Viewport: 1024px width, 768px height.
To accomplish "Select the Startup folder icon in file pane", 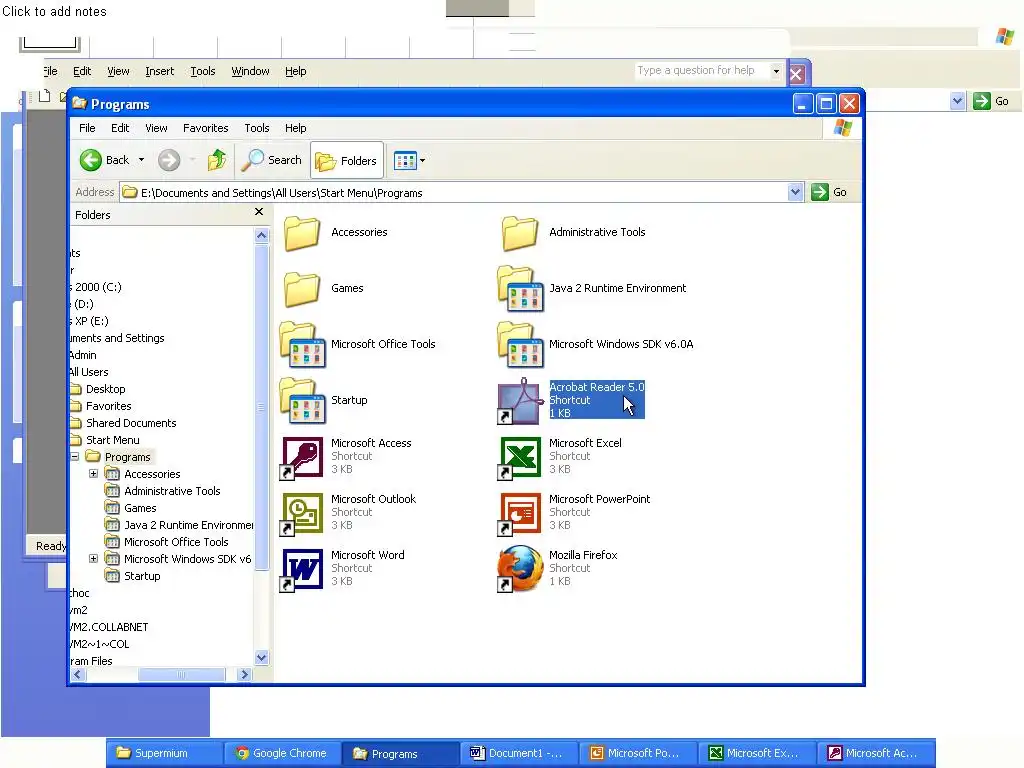I will [302, 401].
